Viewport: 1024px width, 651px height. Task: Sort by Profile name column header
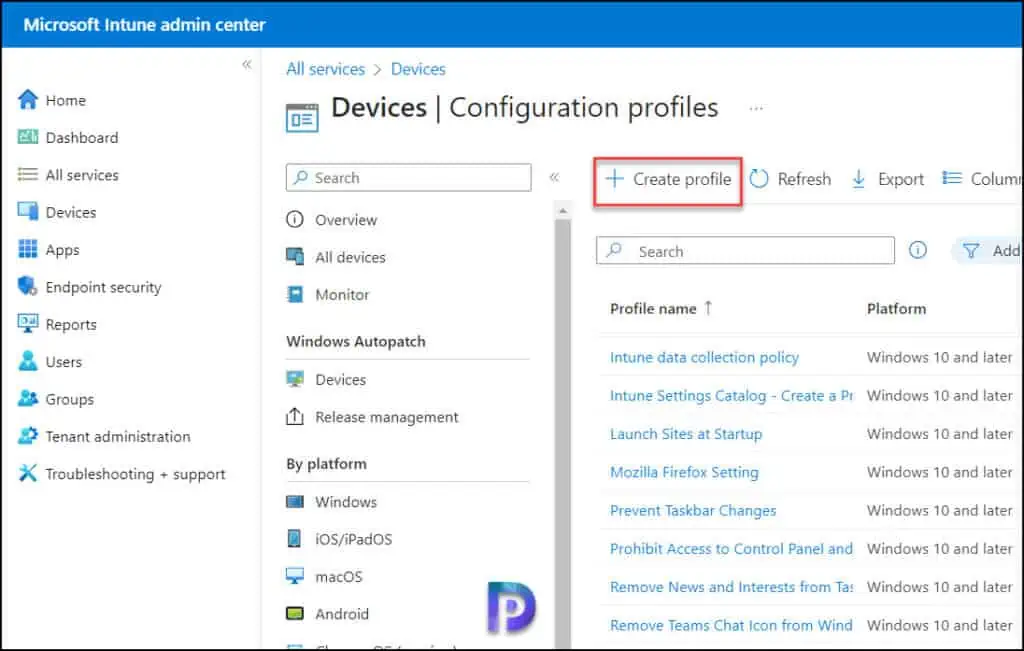pos(660,309)
